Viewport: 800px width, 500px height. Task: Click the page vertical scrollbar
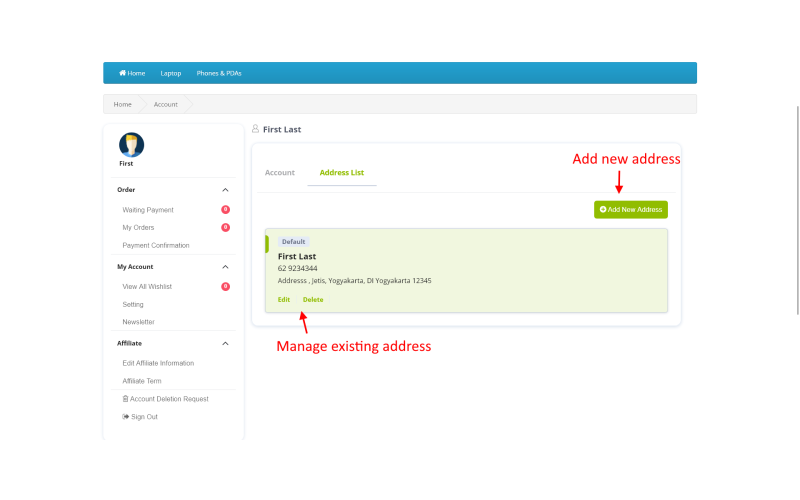(797, 210)
